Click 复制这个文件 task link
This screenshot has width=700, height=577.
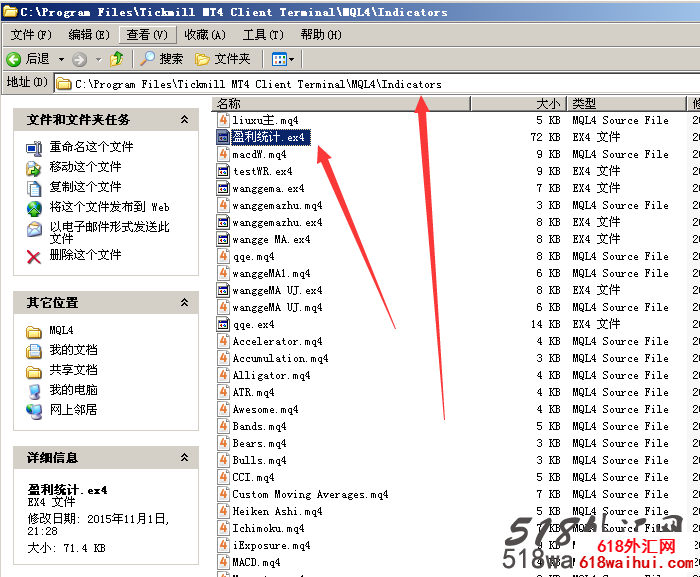tap(85, 187)
